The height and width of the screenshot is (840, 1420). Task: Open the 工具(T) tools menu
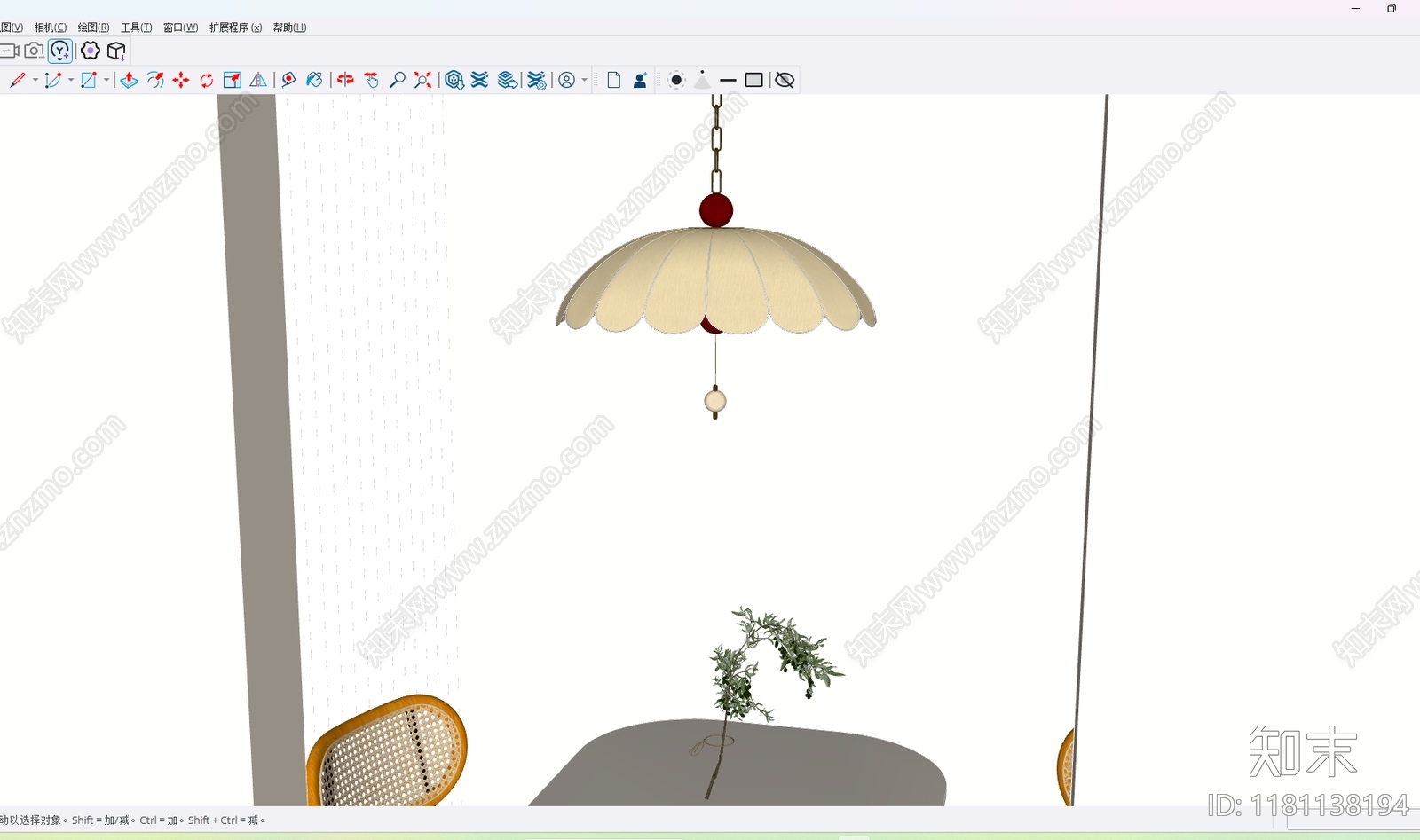(137, 27)
